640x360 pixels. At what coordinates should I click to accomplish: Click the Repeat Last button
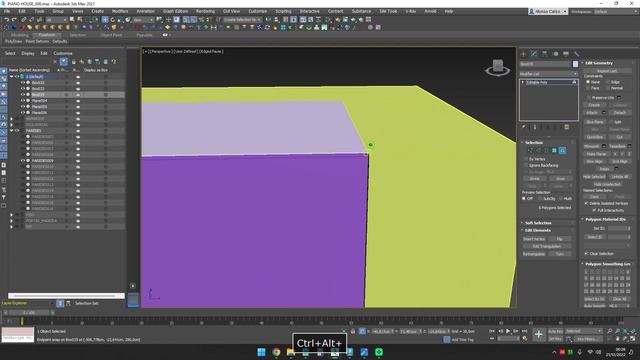607,71
